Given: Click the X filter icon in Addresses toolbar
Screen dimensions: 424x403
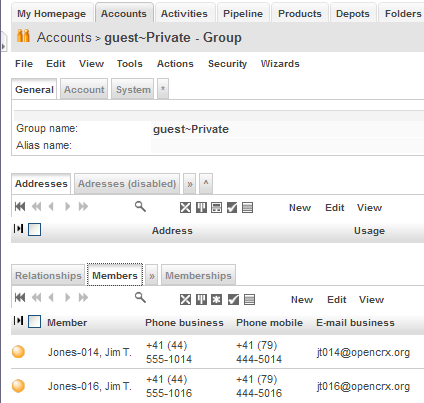Looking at the screenshot, I should 185,208.
